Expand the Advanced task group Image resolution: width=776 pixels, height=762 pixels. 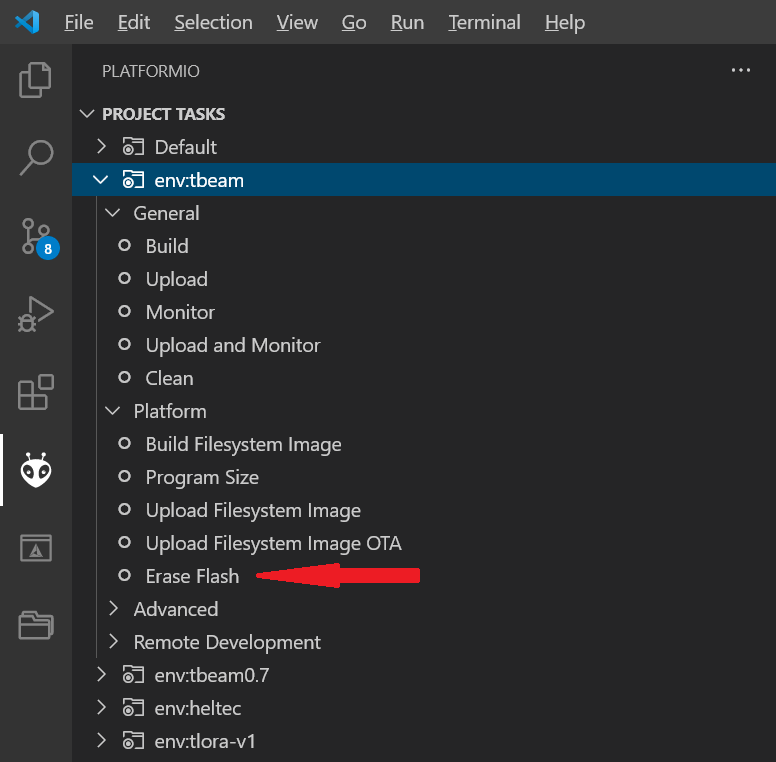coord(175,609)
